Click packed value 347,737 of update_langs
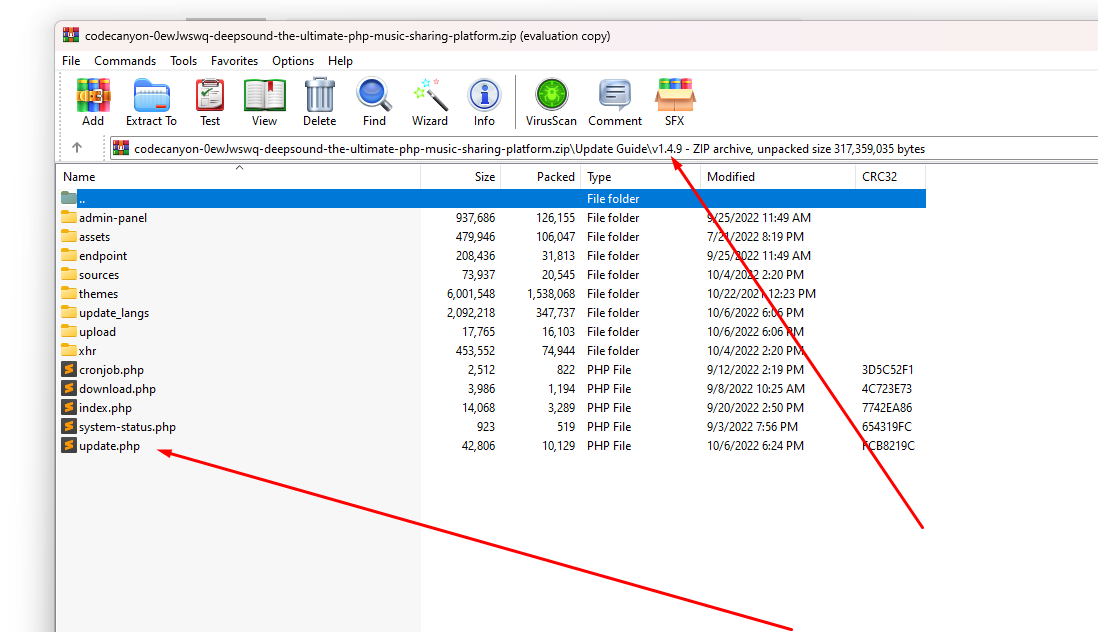This screenshot has height=632, width=1098. (555, 313)
